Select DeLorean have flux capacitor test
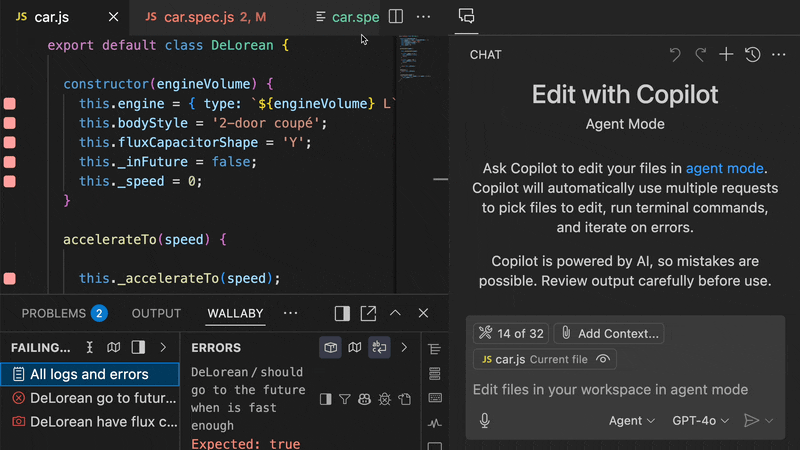The image size is (800, 450). click(x=90, y=422)
